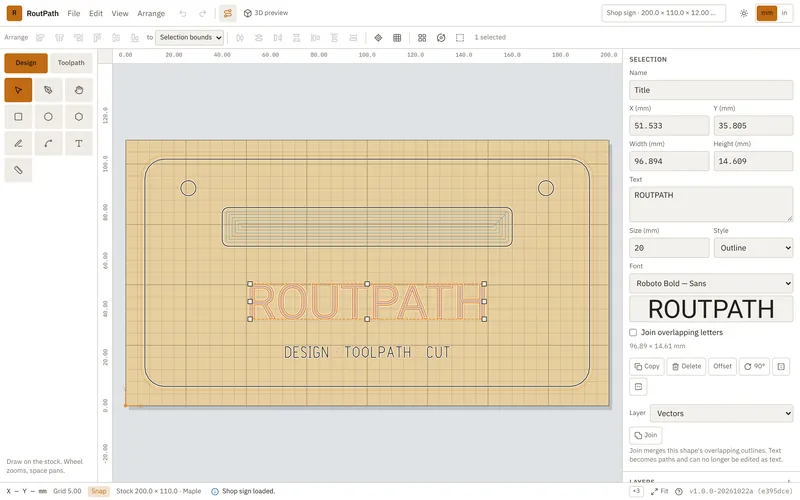Click the grid array icon
Viewport: 800px width, 500px height.
[x=397, y=37]
